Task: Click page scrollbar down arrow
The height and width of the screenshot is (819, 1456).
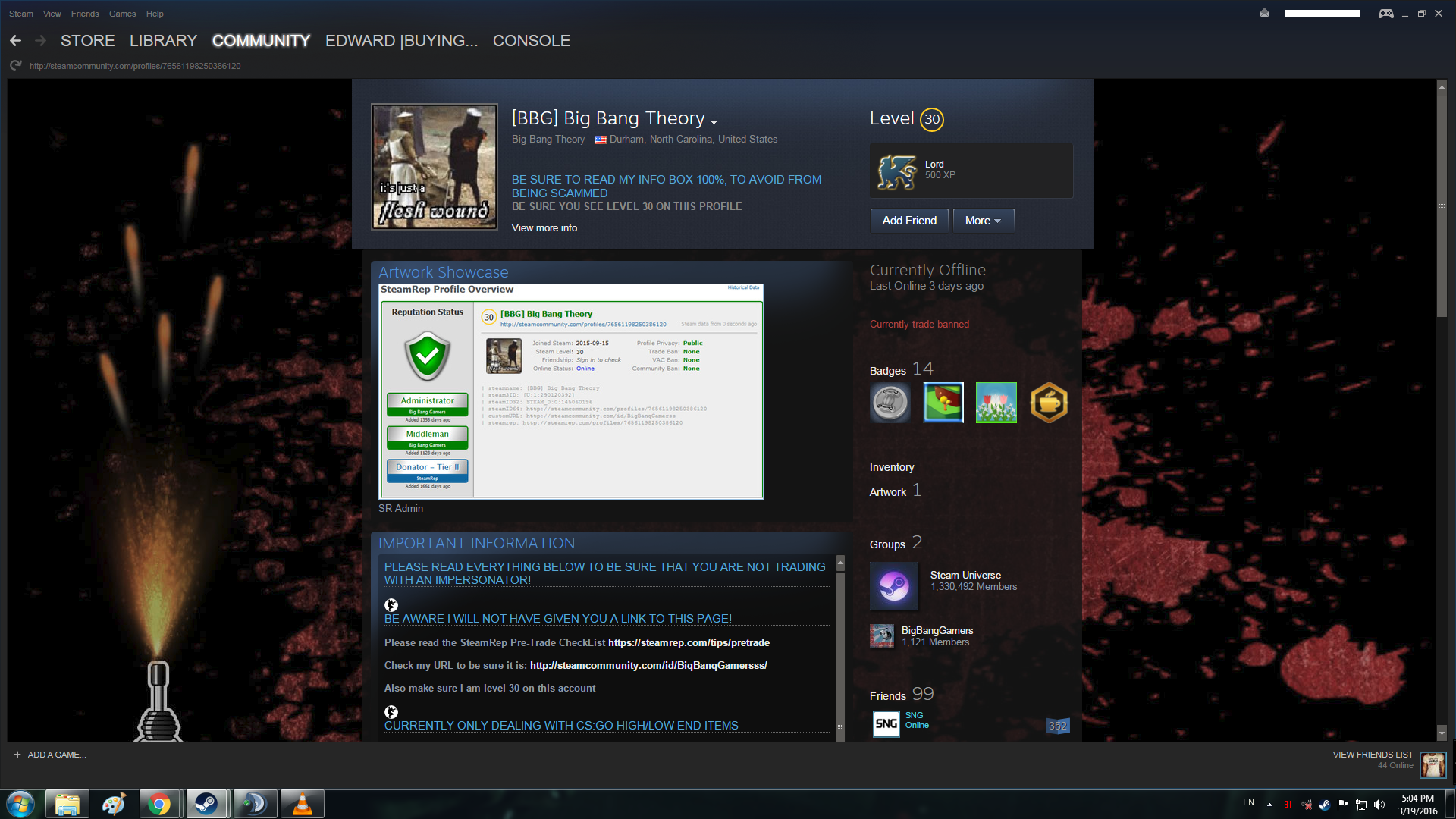Action: tap(1442, 733)
